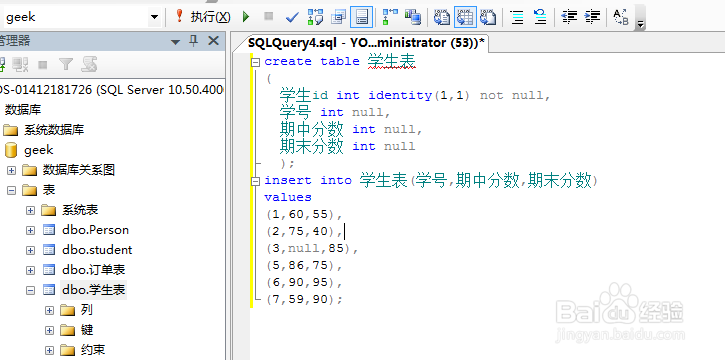The height and width of the screenshot is (360, 725).
Task: Select the SQL Server 10.50 server node
Action: pyautogui.click(x=112, y=90)
